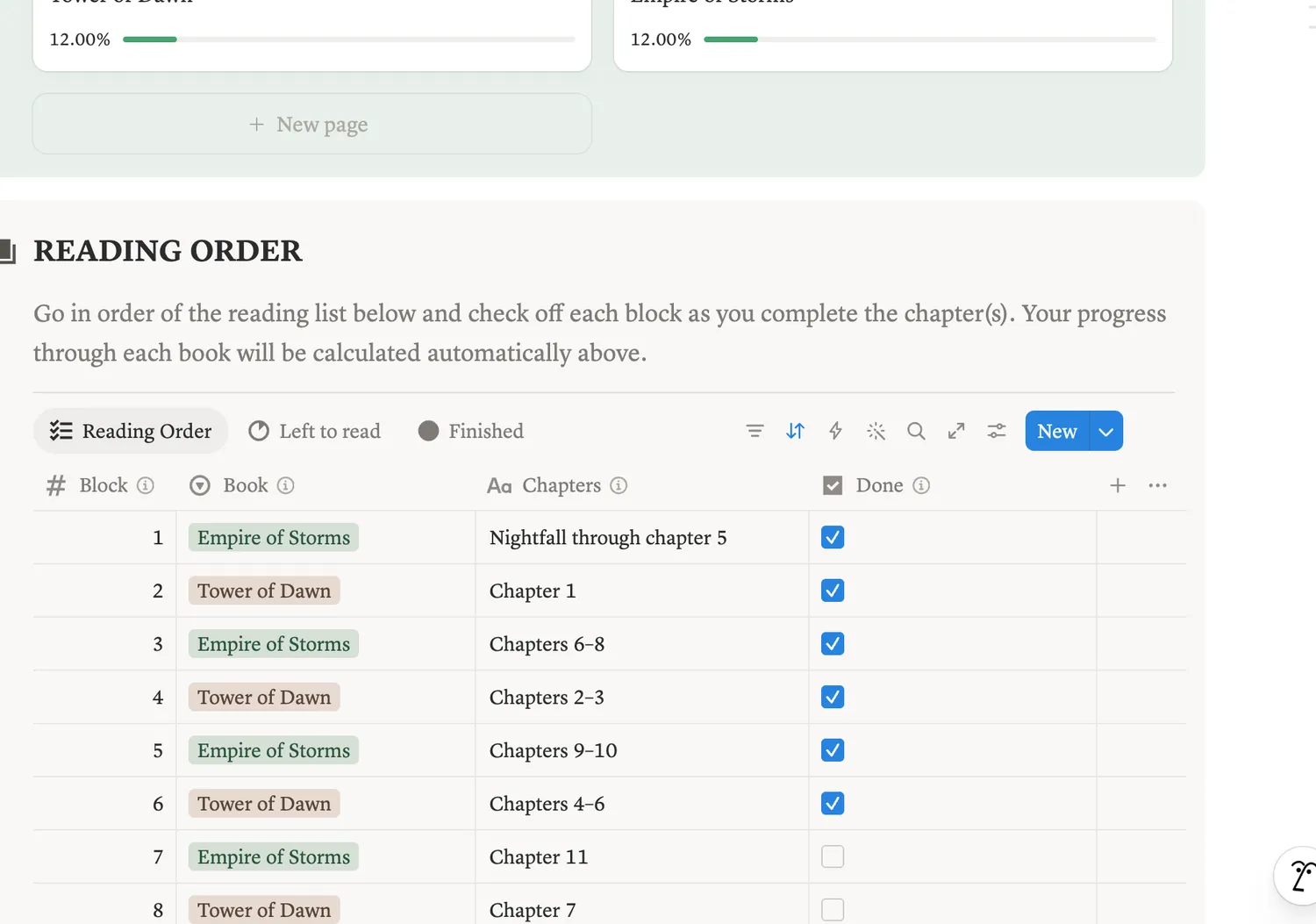Viewport: 1316px width, 924px height.
Task: Switch to the Finished view tab
Action: (x=471, y=431)
